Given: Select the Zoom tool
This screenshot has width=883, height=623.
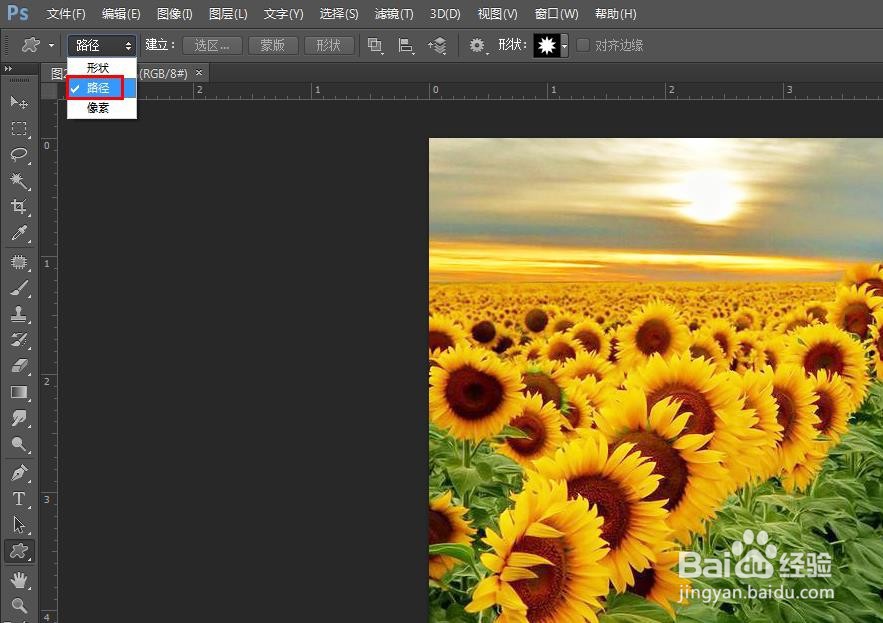Looking at the screenshot, I should [19, 605].
